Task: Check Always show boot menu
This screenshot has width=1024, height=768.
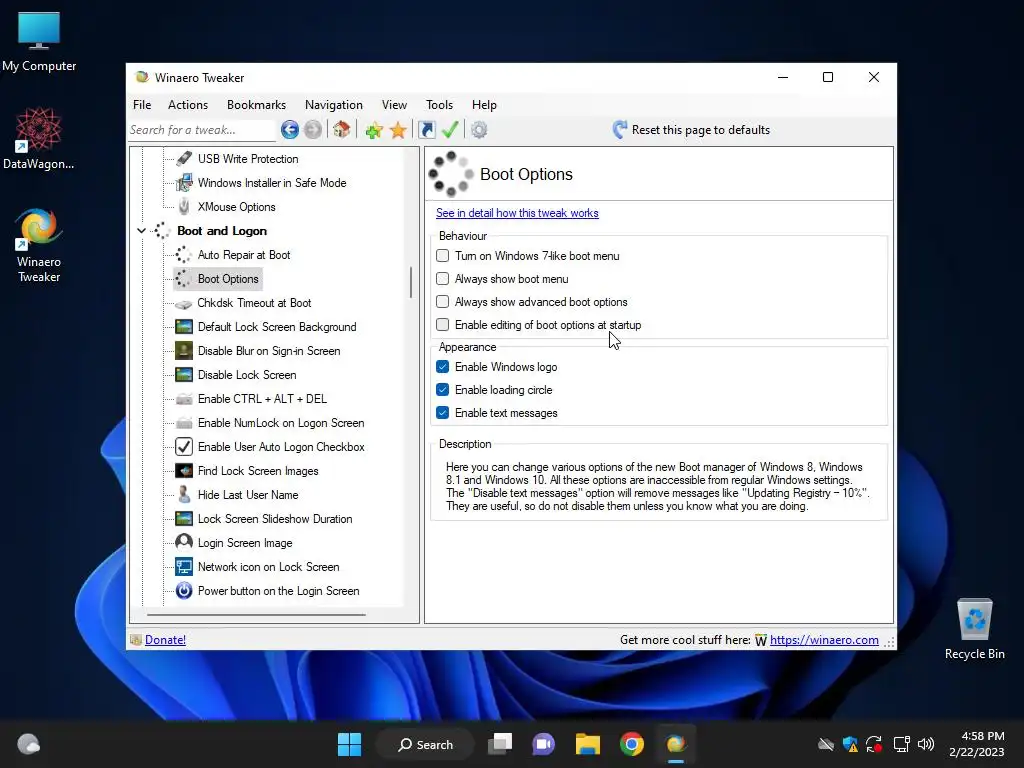Action: coord(443,279)
